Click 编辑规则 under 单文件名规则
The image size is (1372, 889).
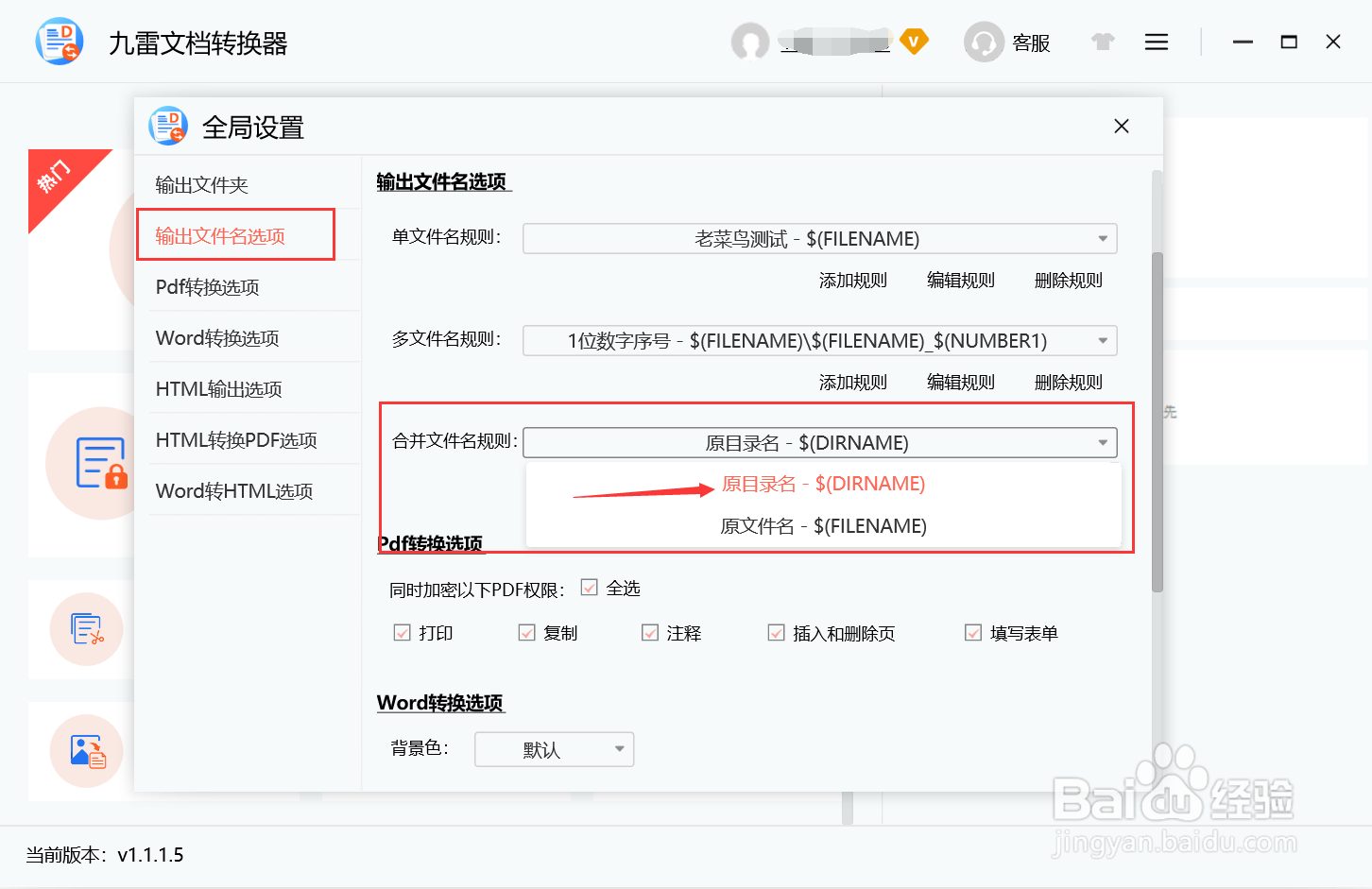point(961,281)
